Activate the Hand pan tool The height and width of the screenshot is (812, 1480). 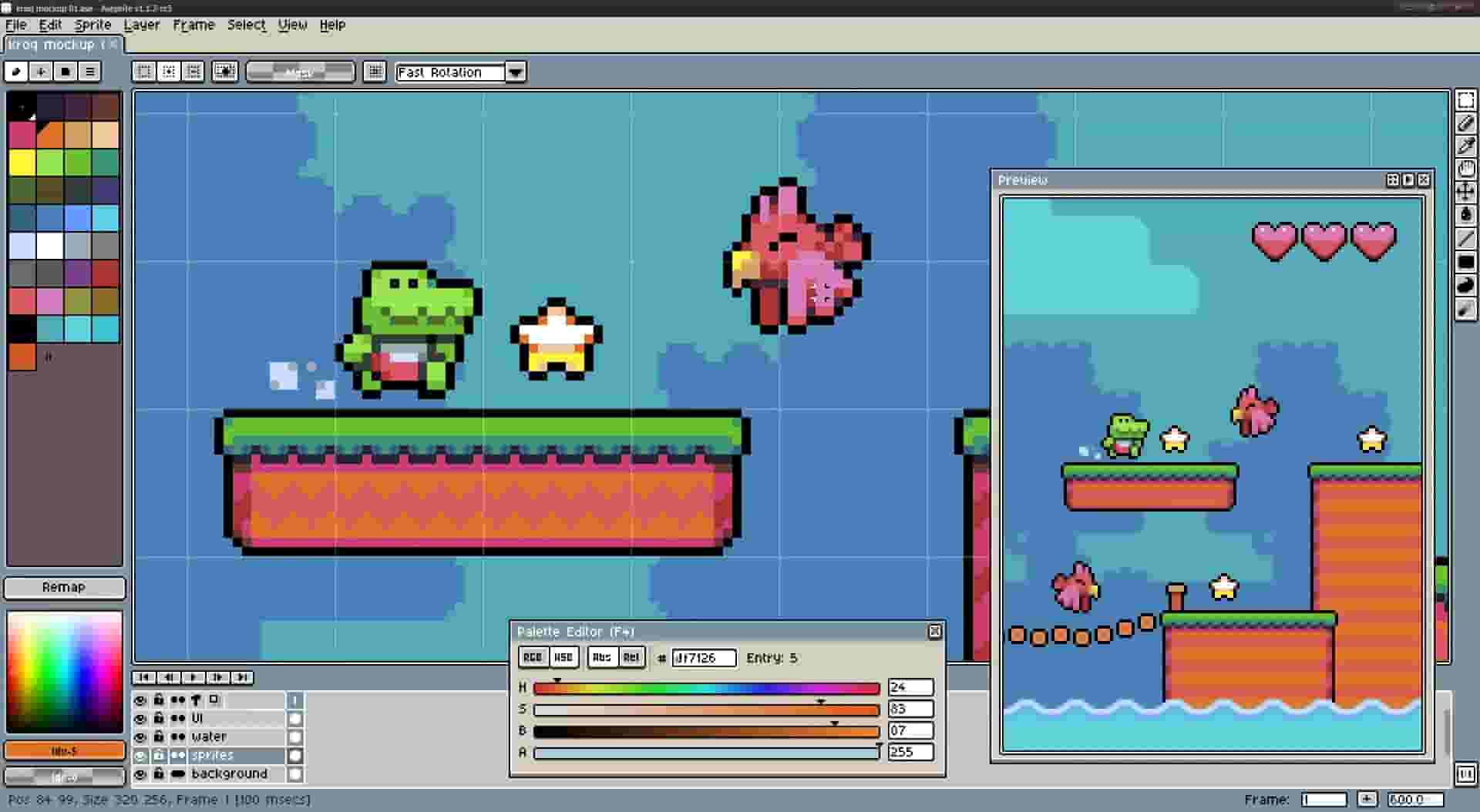point(1467,167)
